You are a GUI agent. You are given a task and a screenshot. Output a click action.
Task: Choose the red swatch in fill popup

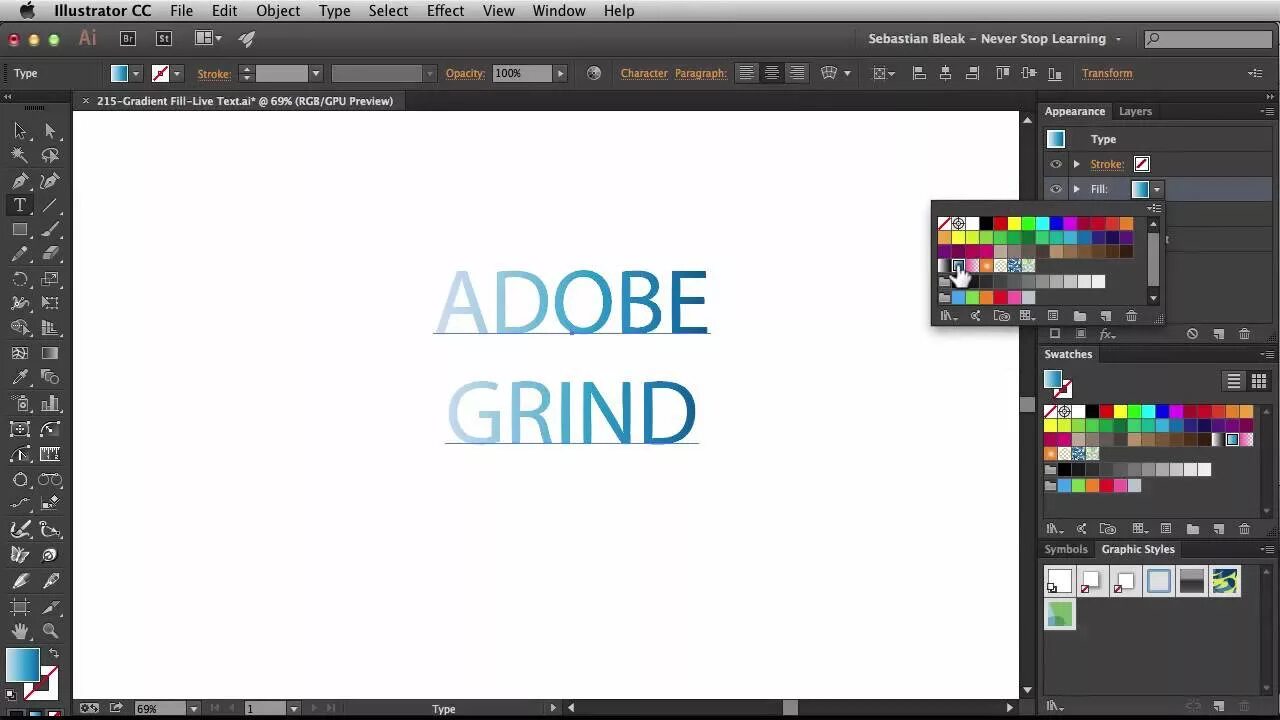[x=1000, y=224]
